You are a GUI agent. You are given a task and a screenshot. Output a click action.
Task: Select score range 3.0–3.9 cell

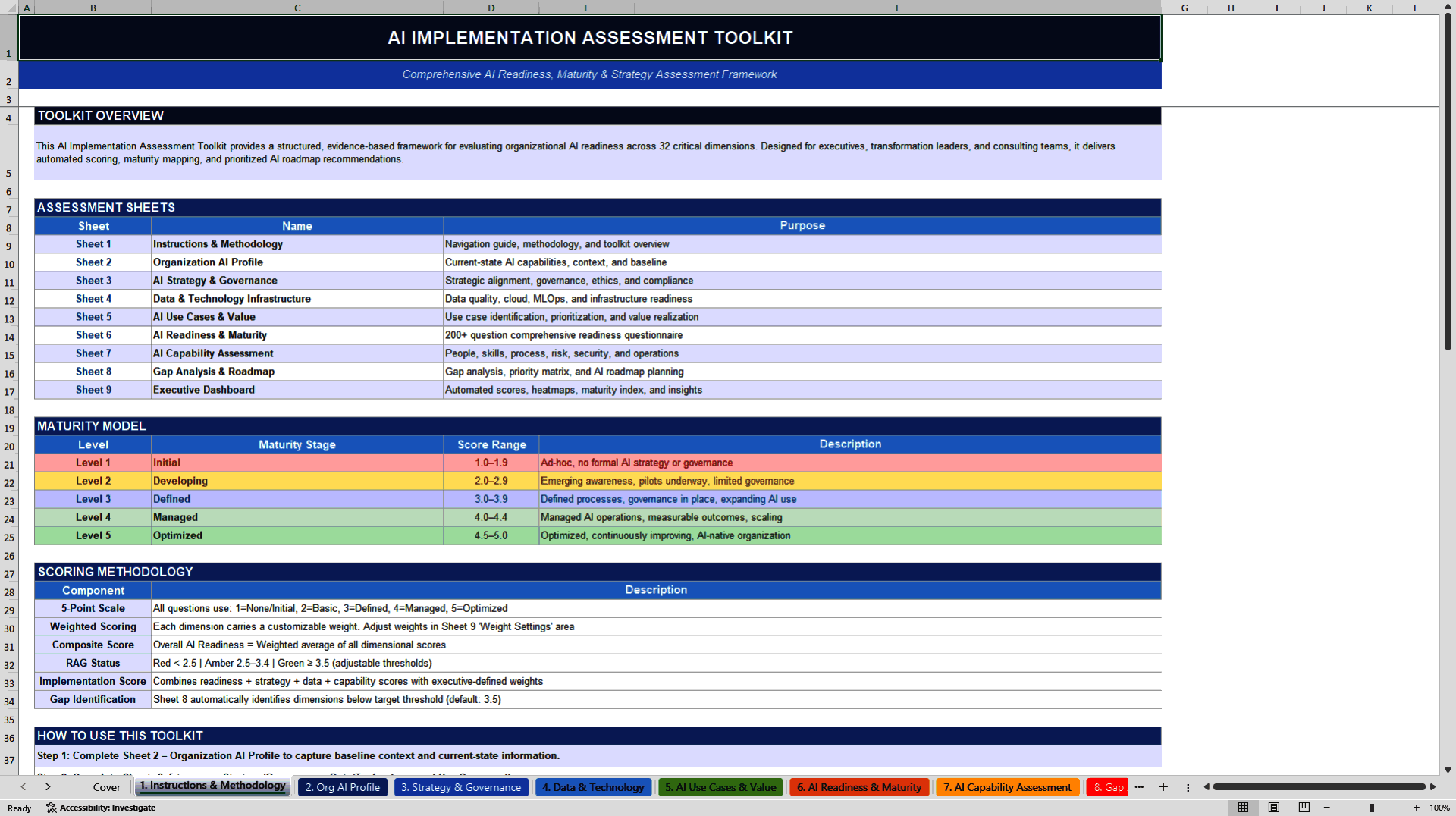491,499
